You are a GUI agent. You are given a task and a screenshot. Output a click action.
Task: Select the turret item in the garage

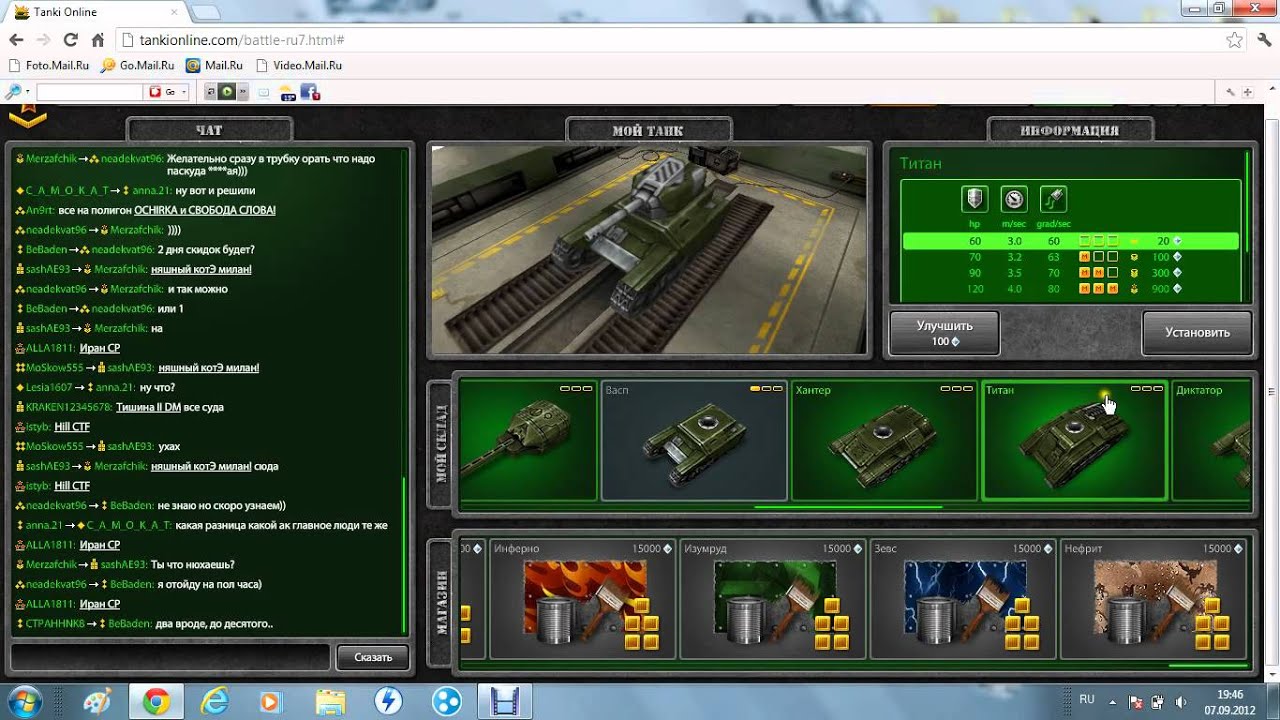(x=528, y=440)
